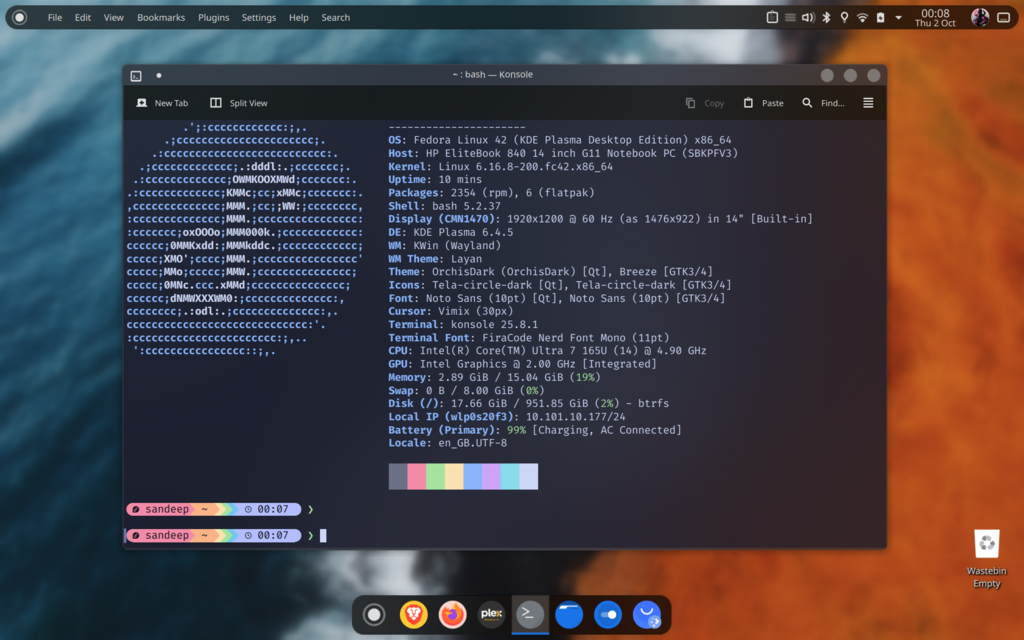Image resolution: width=1024 pixels, height=640 pixels.
Task: Click the text 'konsole 25.8.1'
Action: (x=494, y=325)
